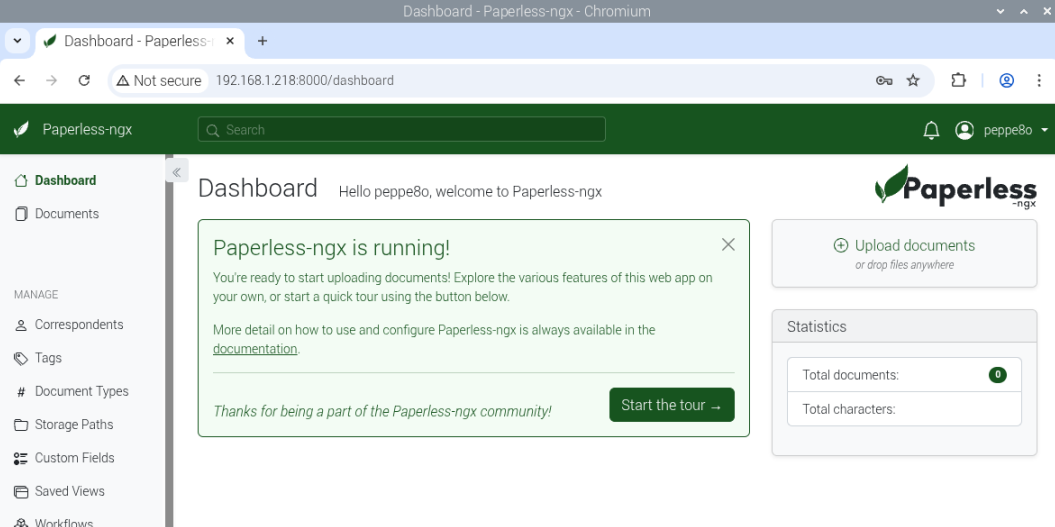Open the Storage Paths label
The width and height of the screenshot is (1055, 527).
[x=74, y=425]
